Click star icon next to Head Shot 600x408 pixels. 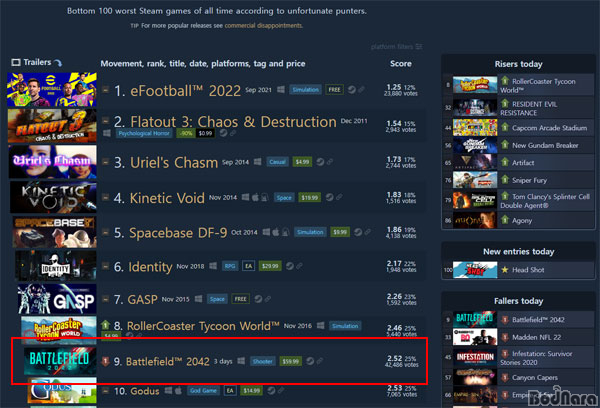pyautogui.click(x=505, y=270)
